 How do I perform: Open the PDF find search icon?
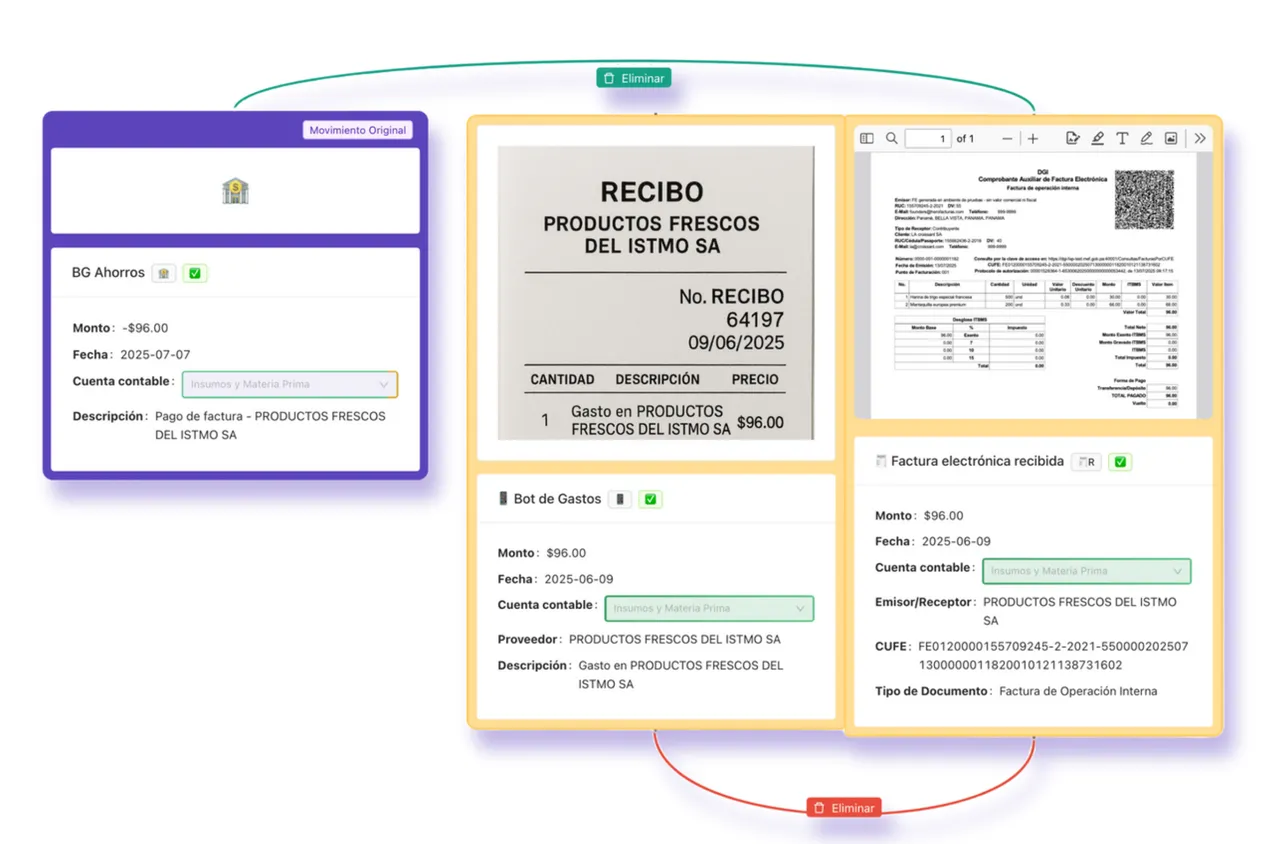pyautogui.click(x=891, y=138)
